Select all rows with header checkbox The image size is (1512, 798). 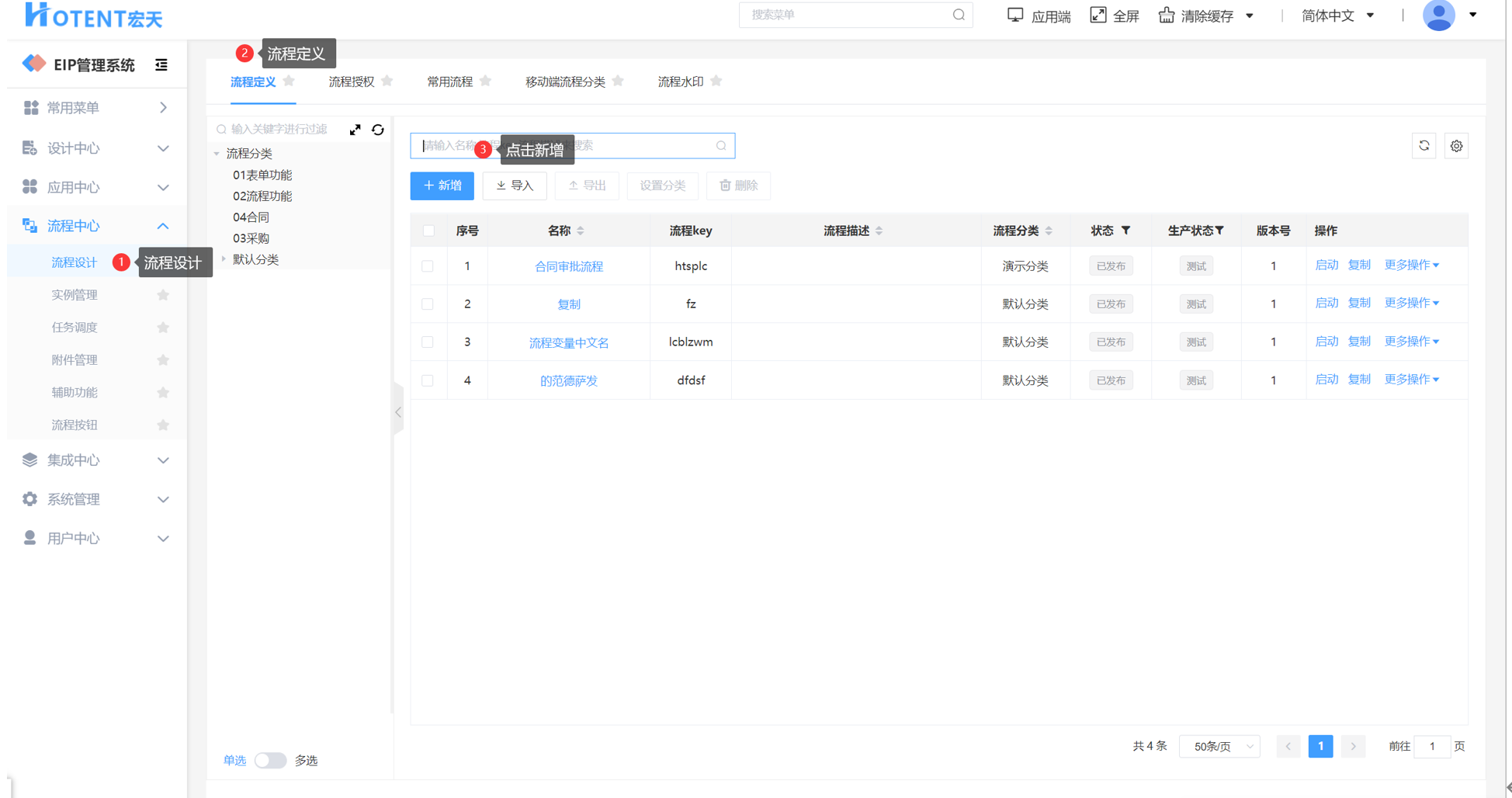[428, 231]
